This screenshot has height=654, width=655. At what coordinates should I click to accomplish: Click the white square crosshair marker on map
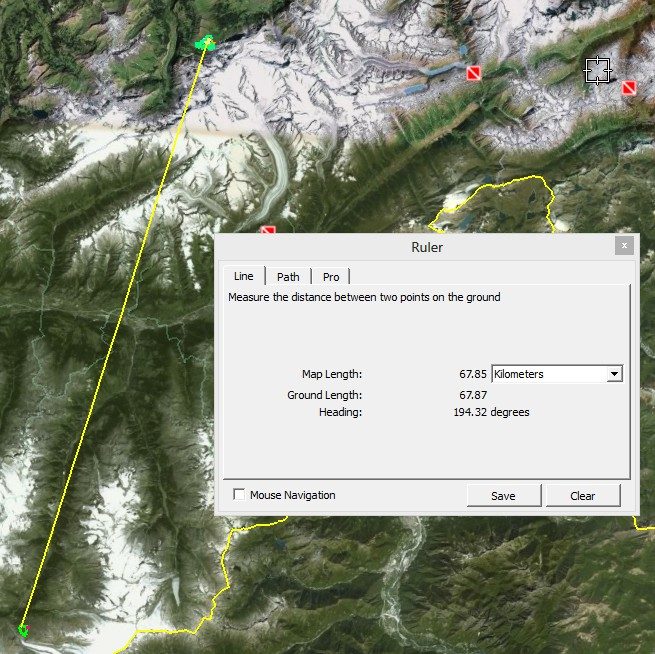pyautogui.click(x=597, y=70)
